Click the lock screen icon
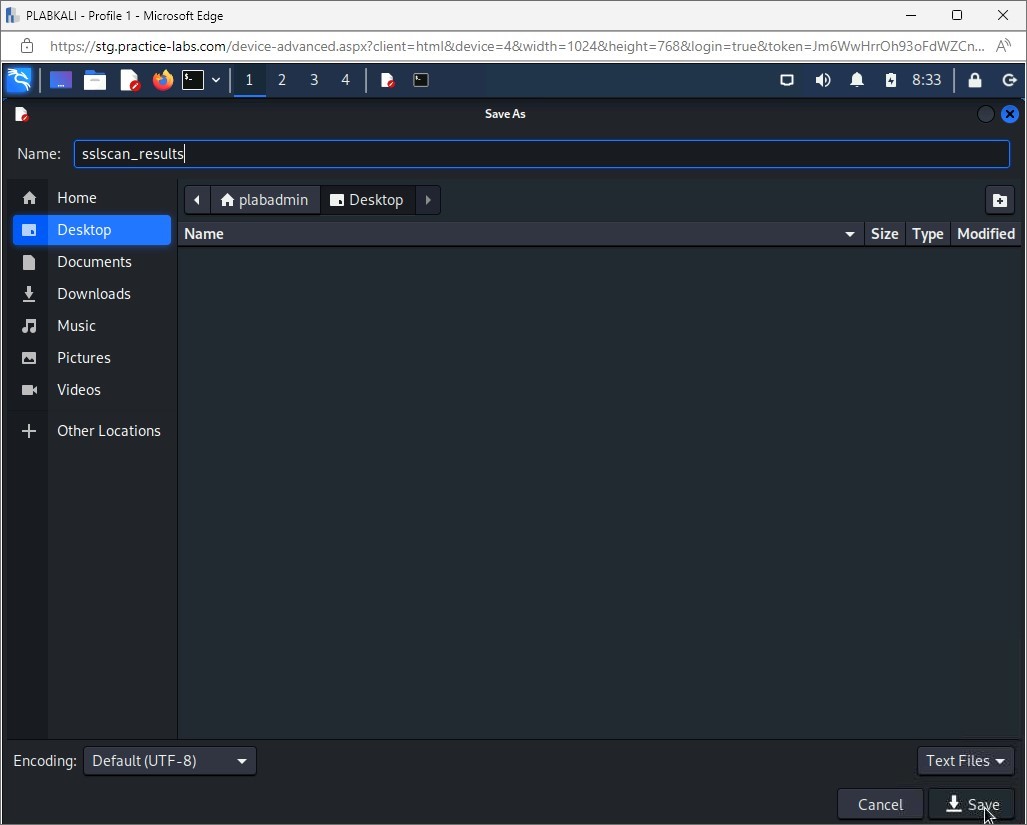1027x825 pixels. [974, 80]
